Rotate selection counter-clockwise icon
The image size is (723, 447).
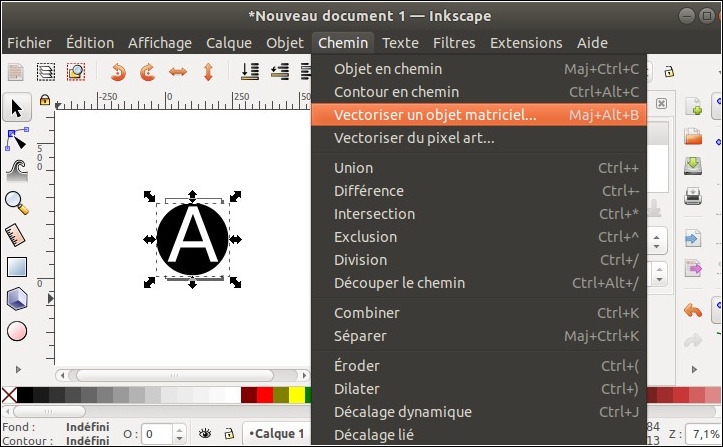[x=118, y=72]
